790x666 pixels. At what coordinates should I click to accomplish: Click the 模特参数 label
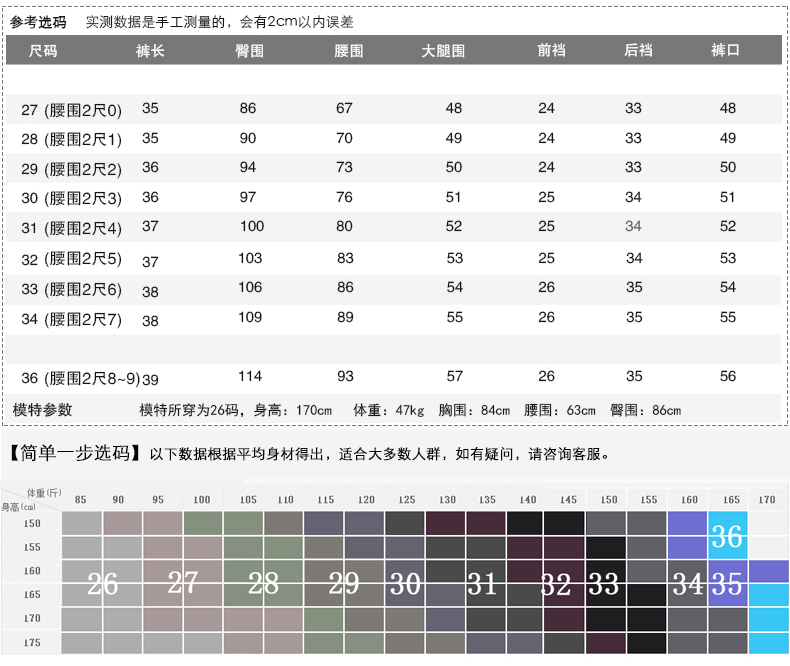[43, 410]
